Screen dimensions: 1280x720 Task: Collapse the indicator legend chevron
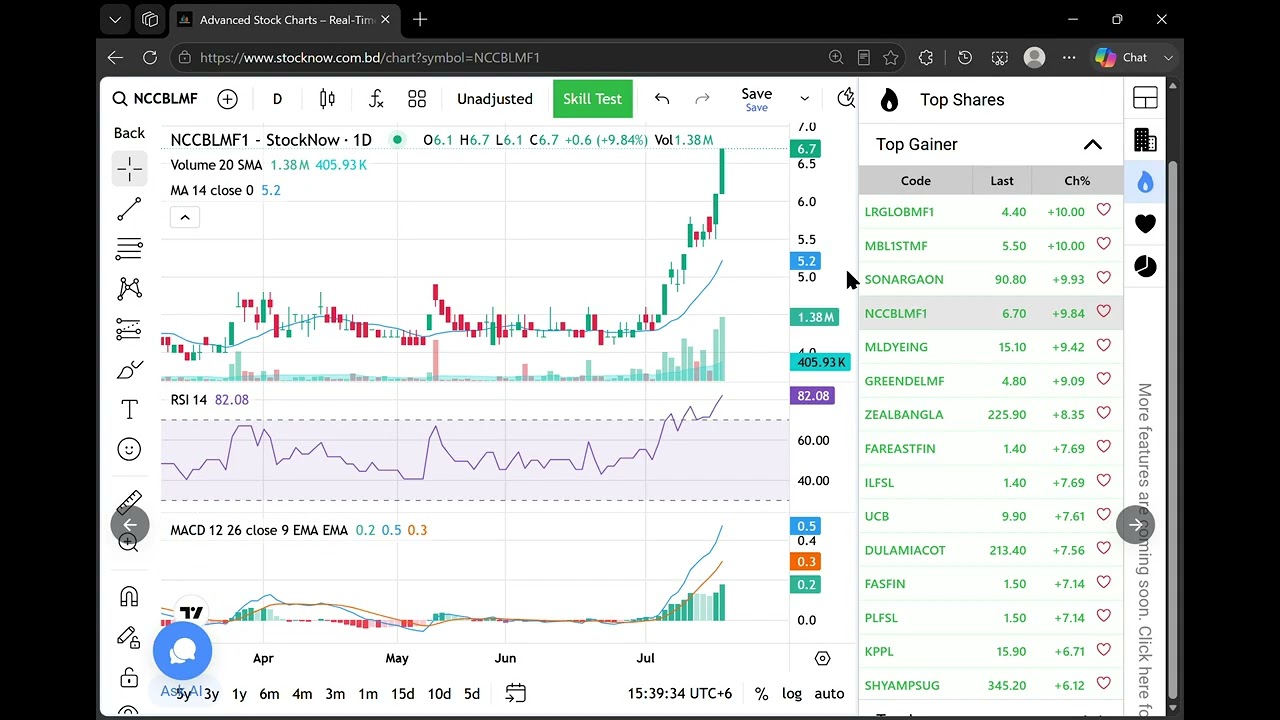[184, 217]
